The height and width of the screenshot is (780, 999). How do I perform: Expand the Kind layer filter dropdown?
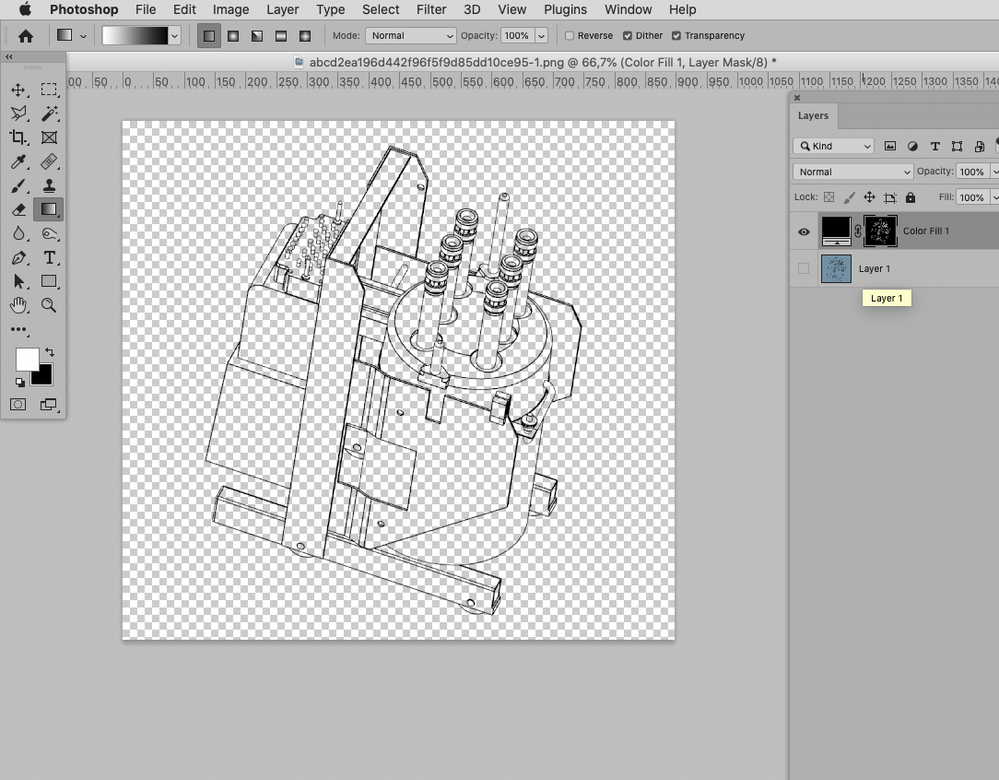pos(833,146)
